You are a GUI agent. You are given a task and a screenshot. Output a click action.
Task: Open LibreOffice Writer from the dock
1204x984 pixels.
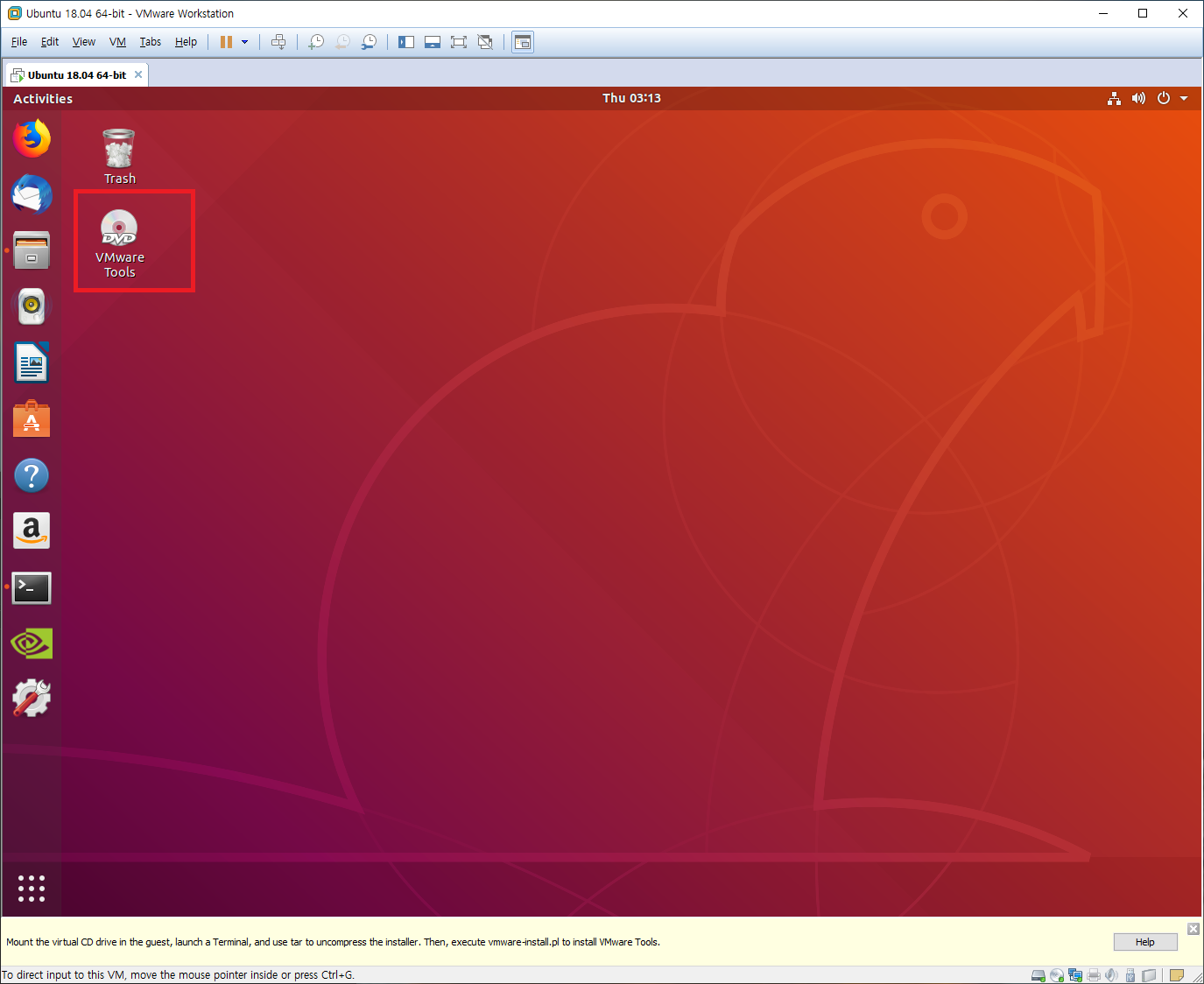click(32, 362)
